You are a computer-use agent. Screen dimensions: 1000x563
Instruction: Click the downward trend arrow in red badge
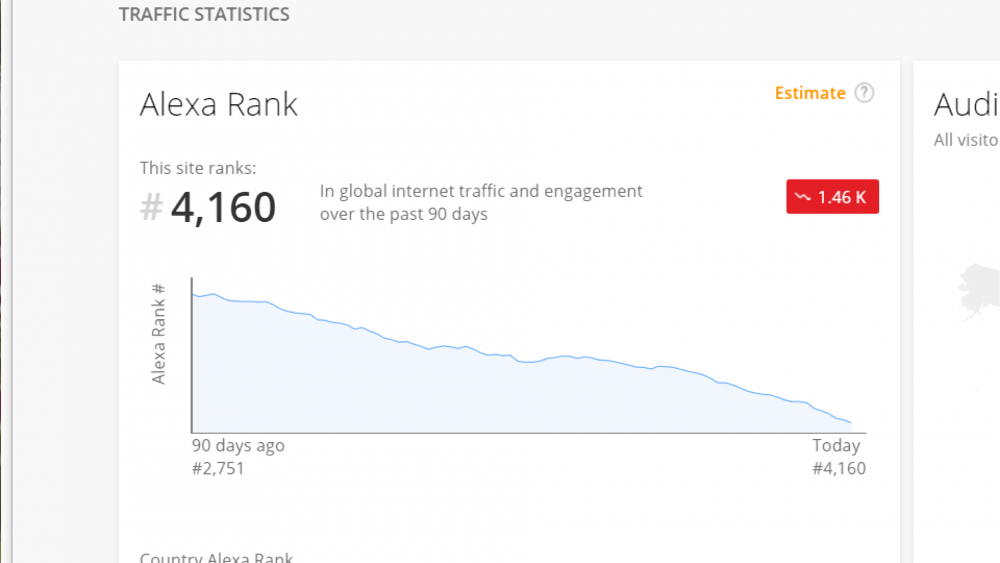coord(802,198)
